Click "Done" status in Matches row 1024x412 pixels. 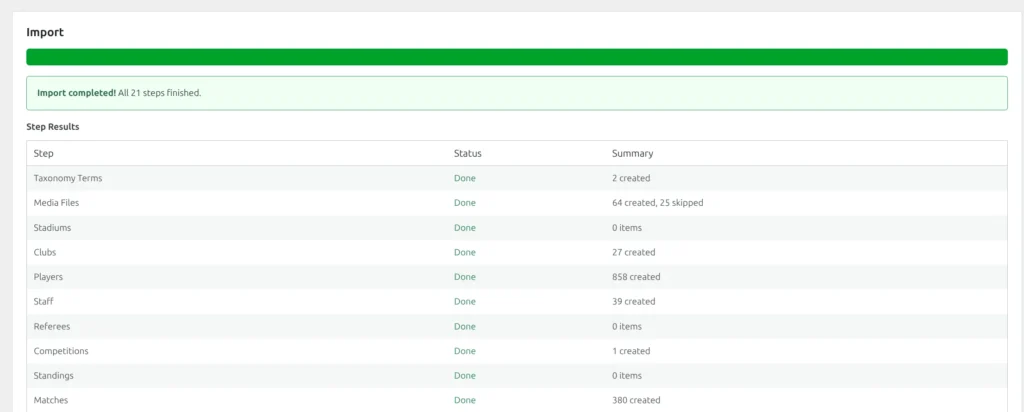pyautogui.click(x=465, y=400)
